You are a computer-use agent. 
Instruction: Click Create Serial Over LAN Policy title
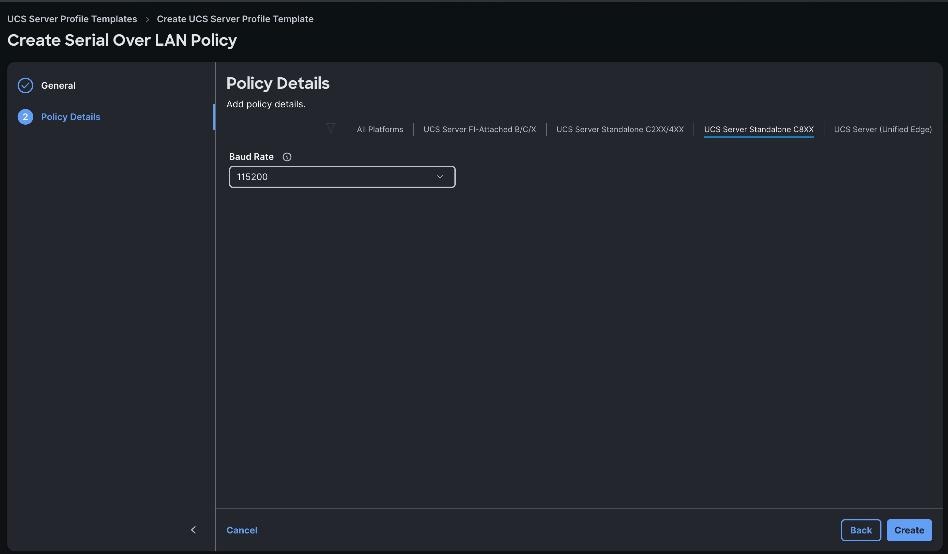(122, 41)
